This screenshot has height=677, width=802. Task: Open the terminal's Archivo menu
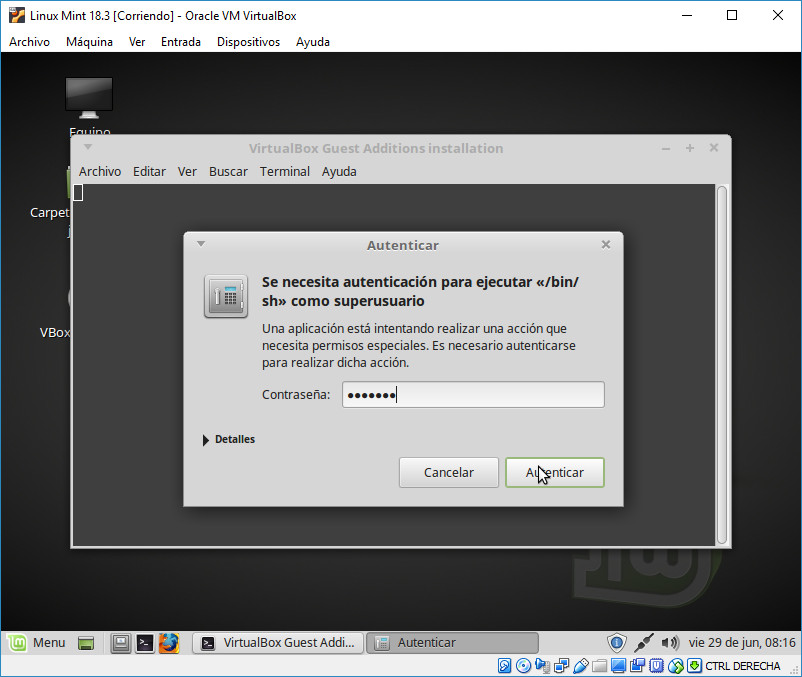point(100,171)
